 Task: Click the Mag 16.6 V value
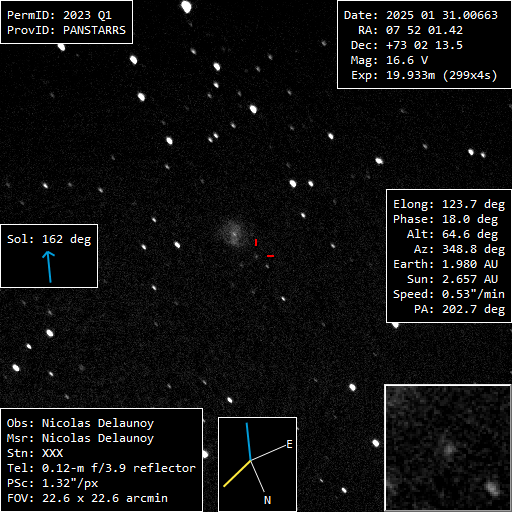click(x=389, y=60)
